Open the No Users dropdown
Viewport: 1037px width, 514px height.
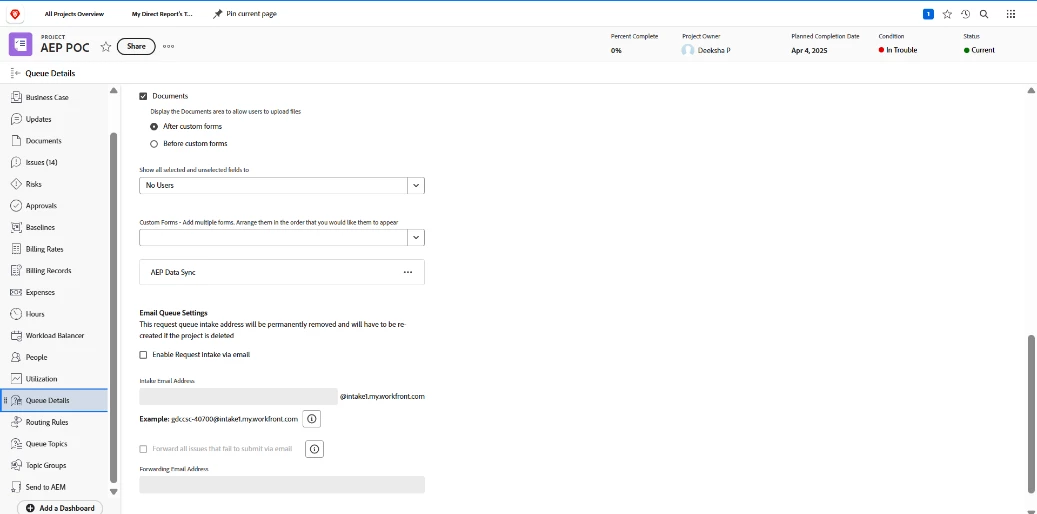282,185
